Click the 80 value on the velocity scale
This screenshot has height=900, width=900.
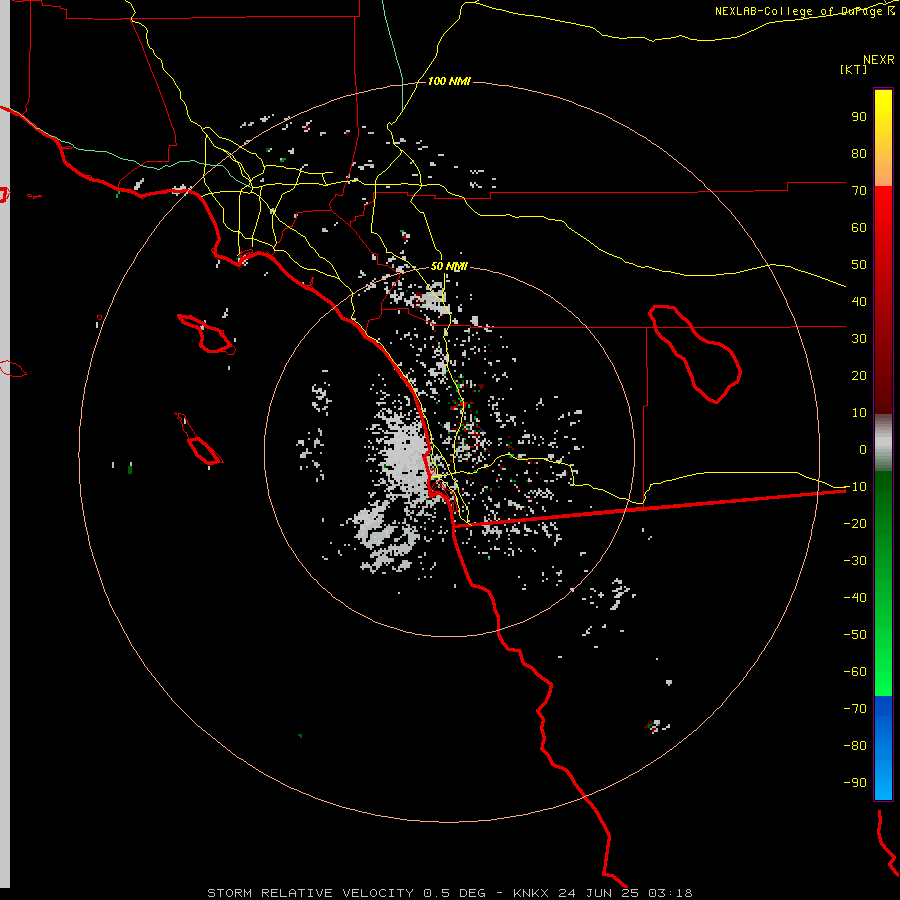pos(859,154)
